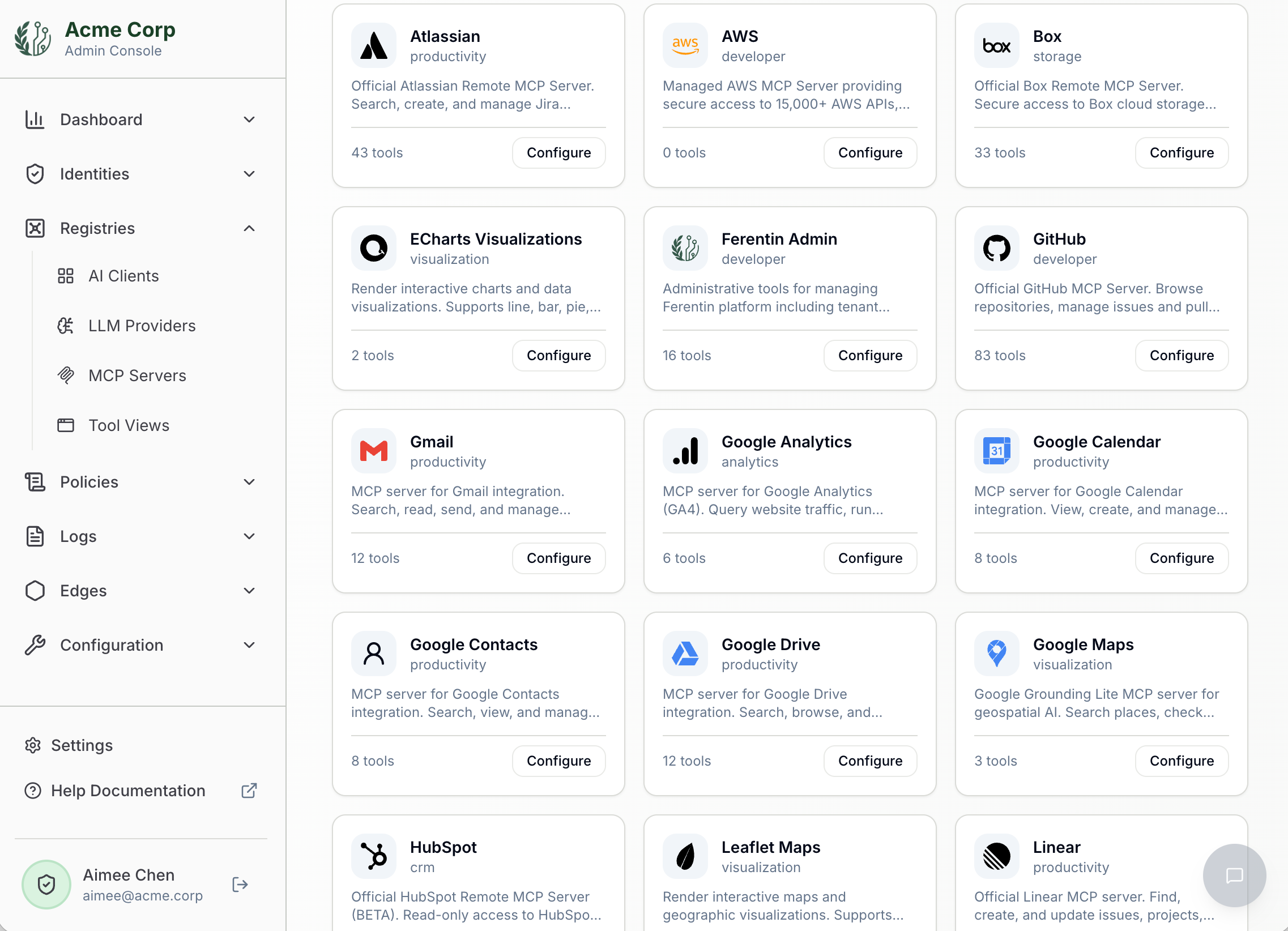
Task: Open Help Documentation
Action: pyautogui.click(x=128, y=790)
